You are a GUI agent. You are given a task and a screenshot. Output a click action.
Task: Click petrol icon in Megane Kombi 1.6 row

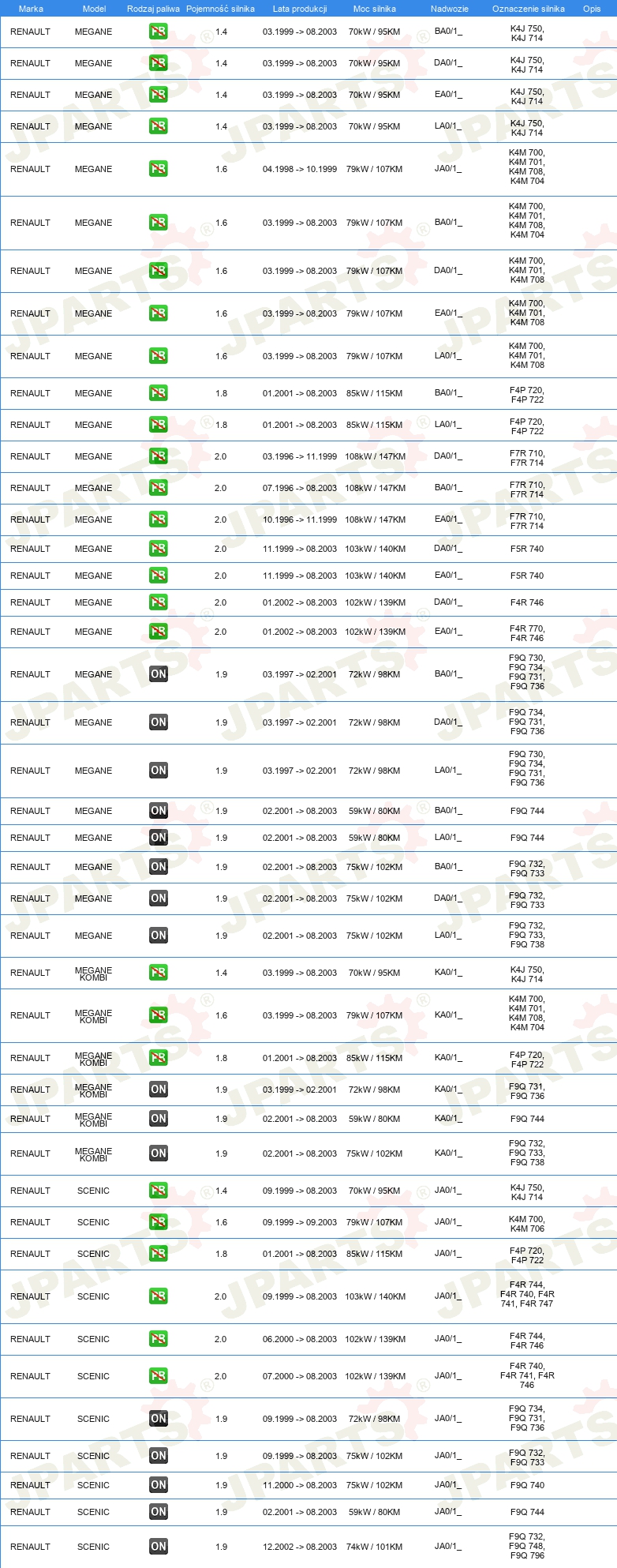tap(159, 1015)
